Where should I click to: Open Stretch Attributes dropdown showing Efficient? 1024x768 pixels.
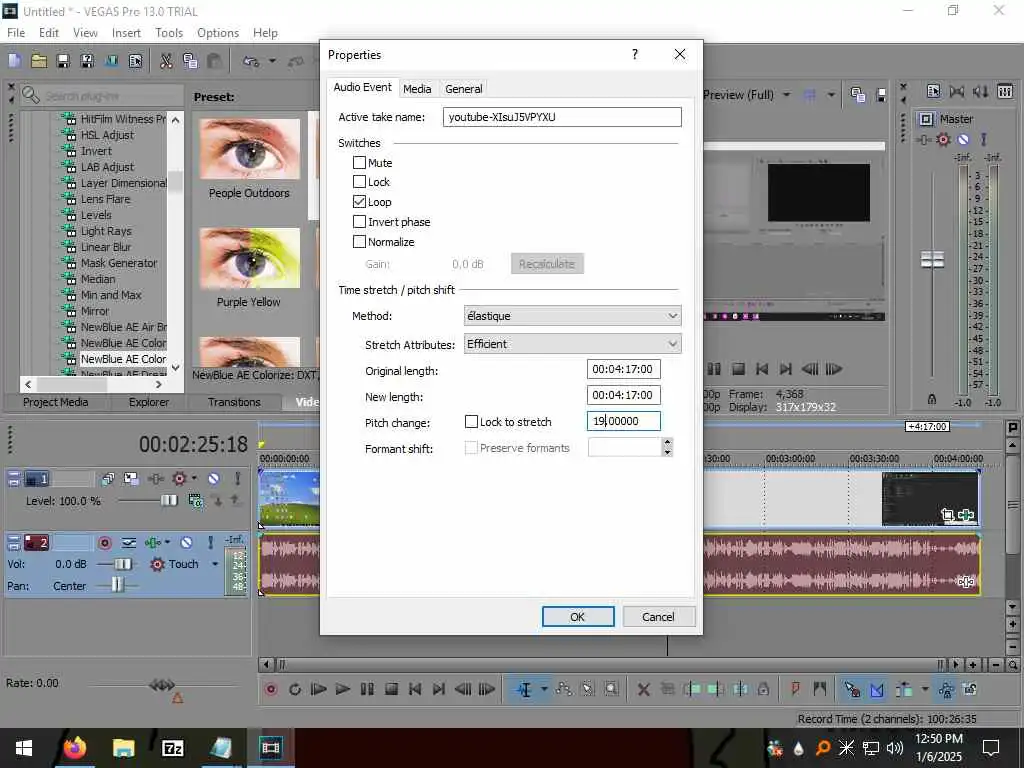point(572,344)
